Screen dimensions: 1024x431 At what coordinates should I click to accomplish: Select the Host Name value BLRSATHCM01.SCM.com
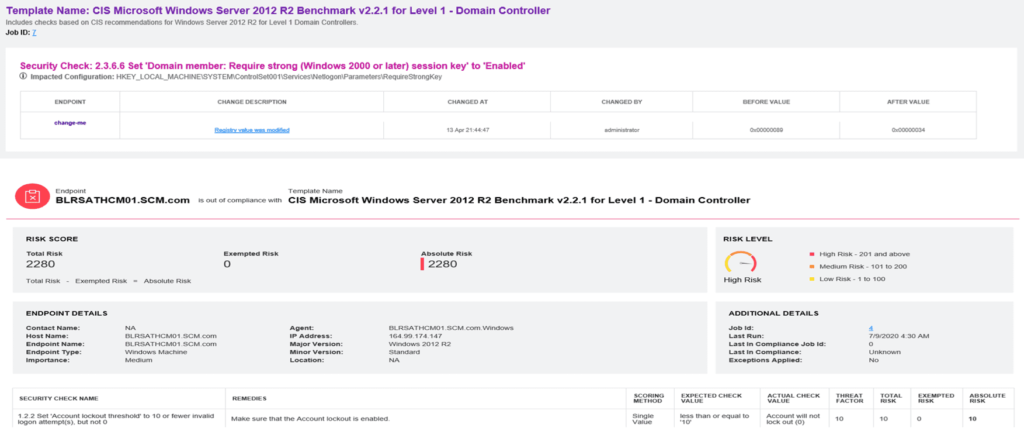(x=170, y=336)
